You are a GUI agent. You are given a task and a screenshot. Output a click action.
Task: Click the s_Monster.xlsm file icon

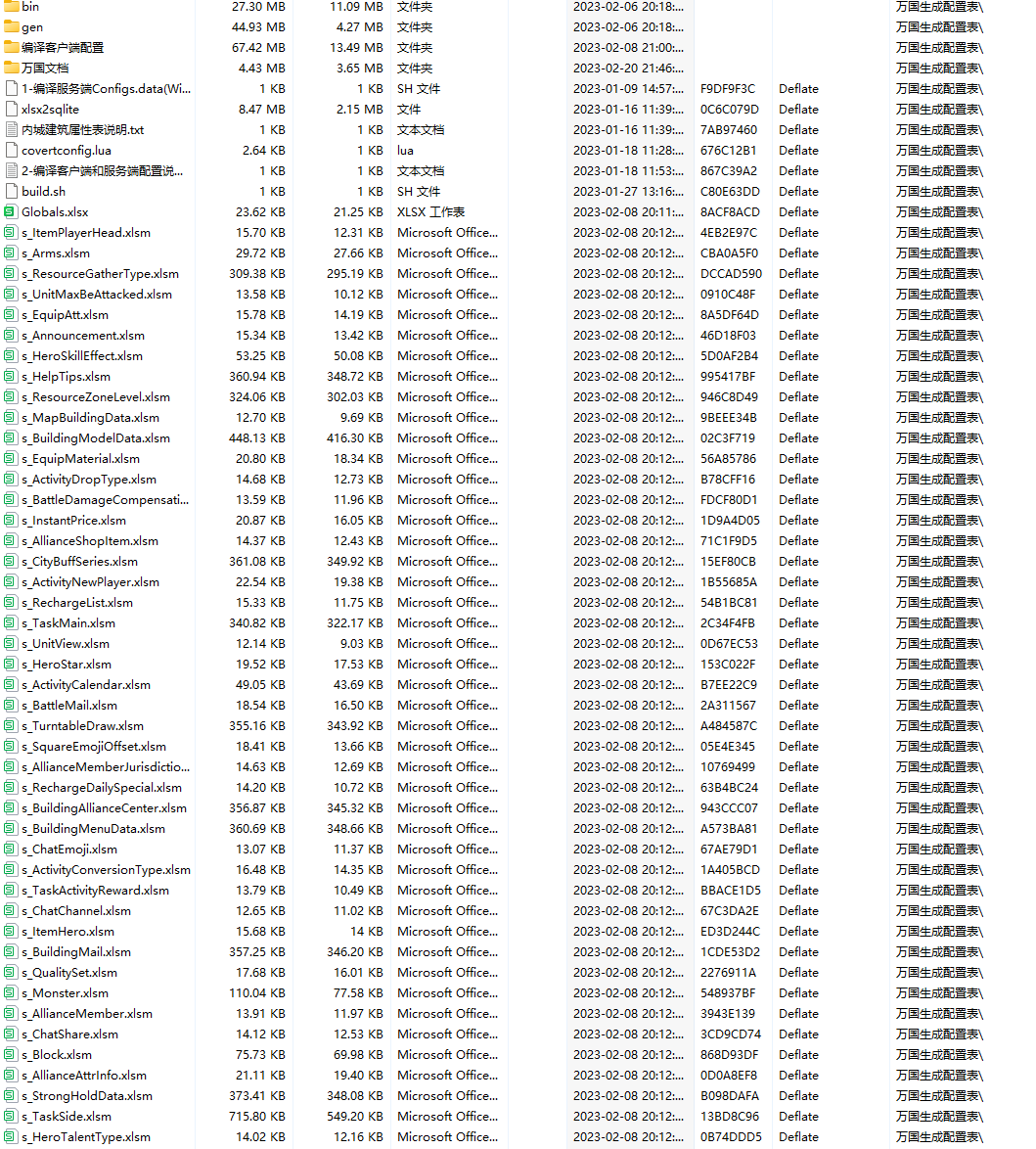pyautogui.click(x=11, y=992)
